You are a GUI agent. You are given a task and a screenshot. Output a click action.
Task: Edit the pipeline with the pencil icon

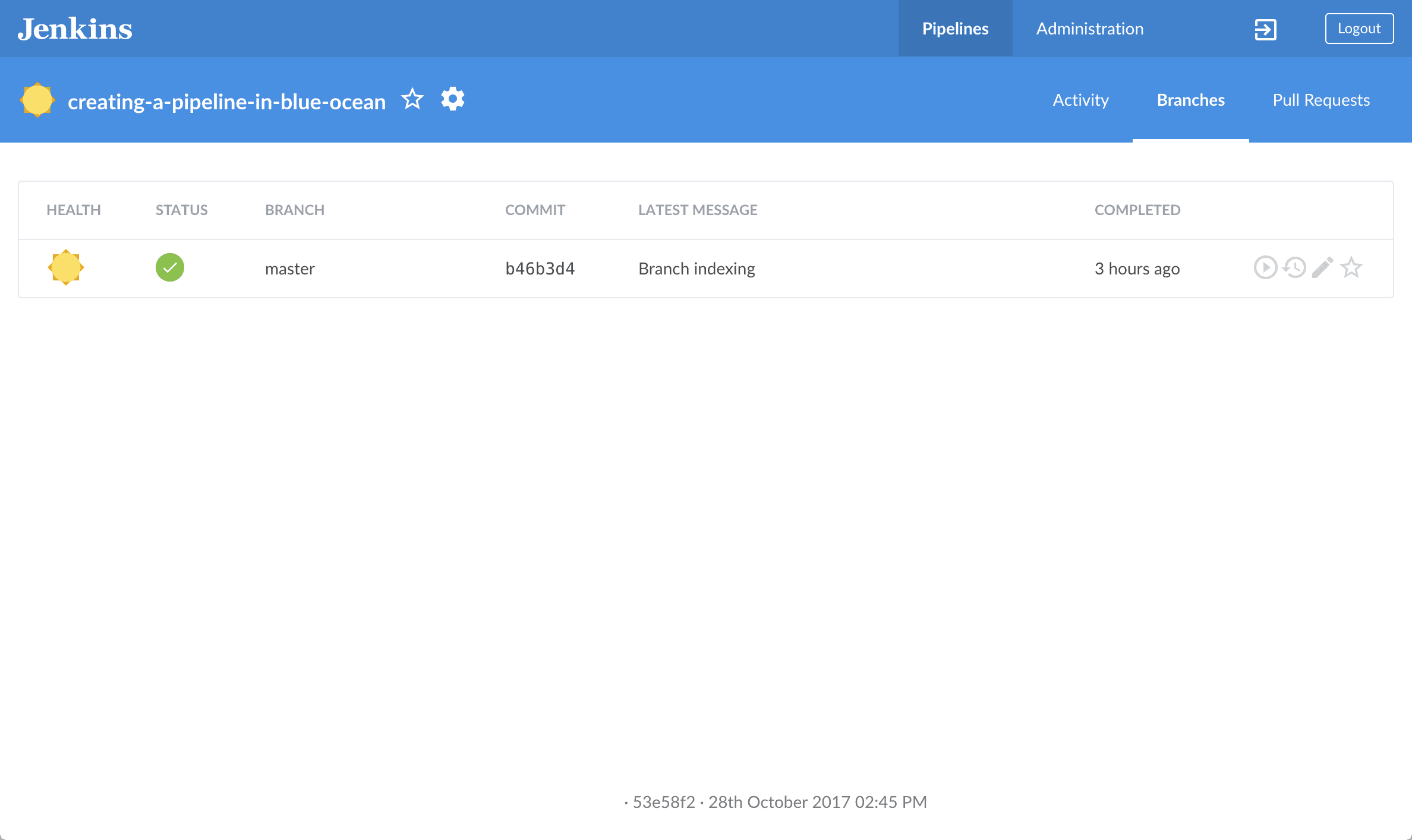[1322, 267]
